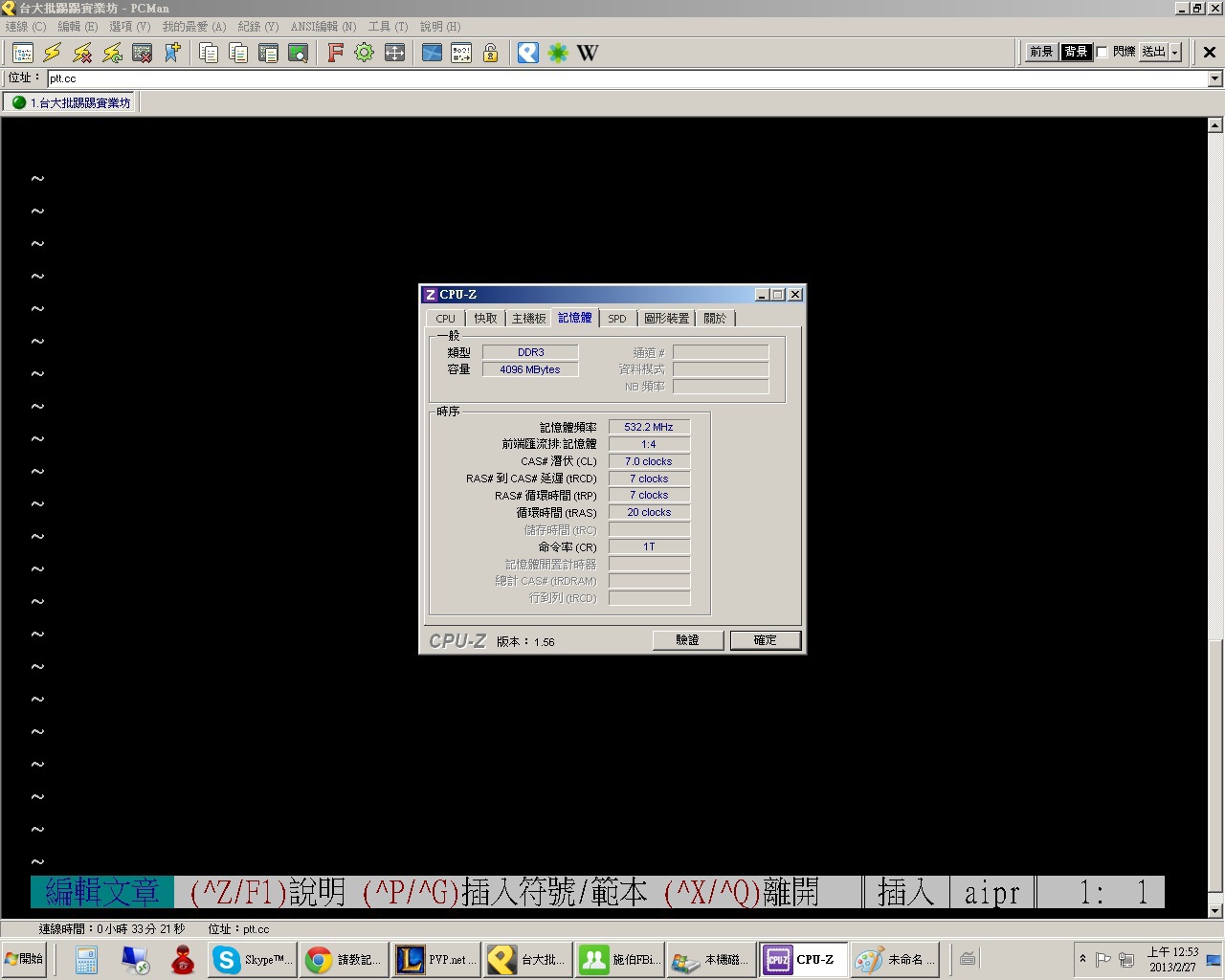The width and height of the screenshot is (1225, 980).
Task: Pick the 背景 background color swatch
Action: tap(1076, 52)
